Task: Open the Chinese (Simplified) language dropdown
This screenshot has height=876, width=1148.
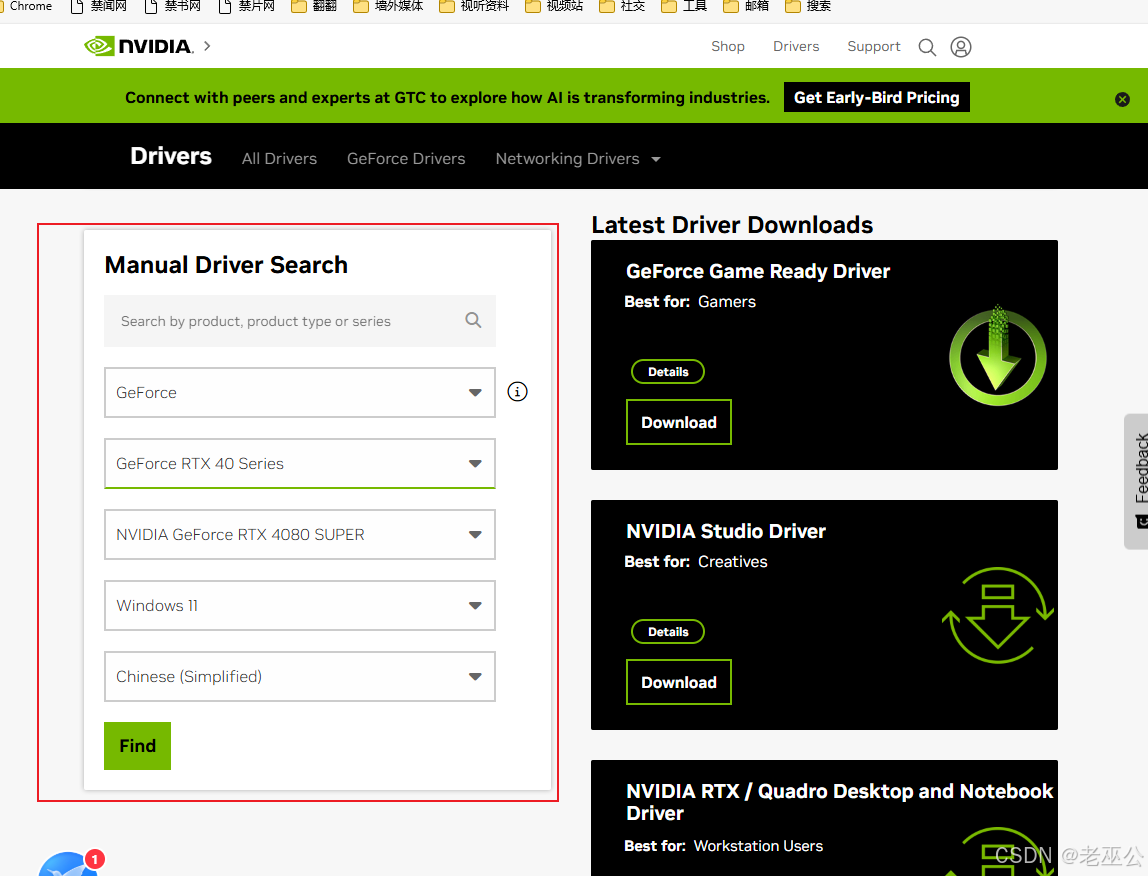Action: [299, 677]
